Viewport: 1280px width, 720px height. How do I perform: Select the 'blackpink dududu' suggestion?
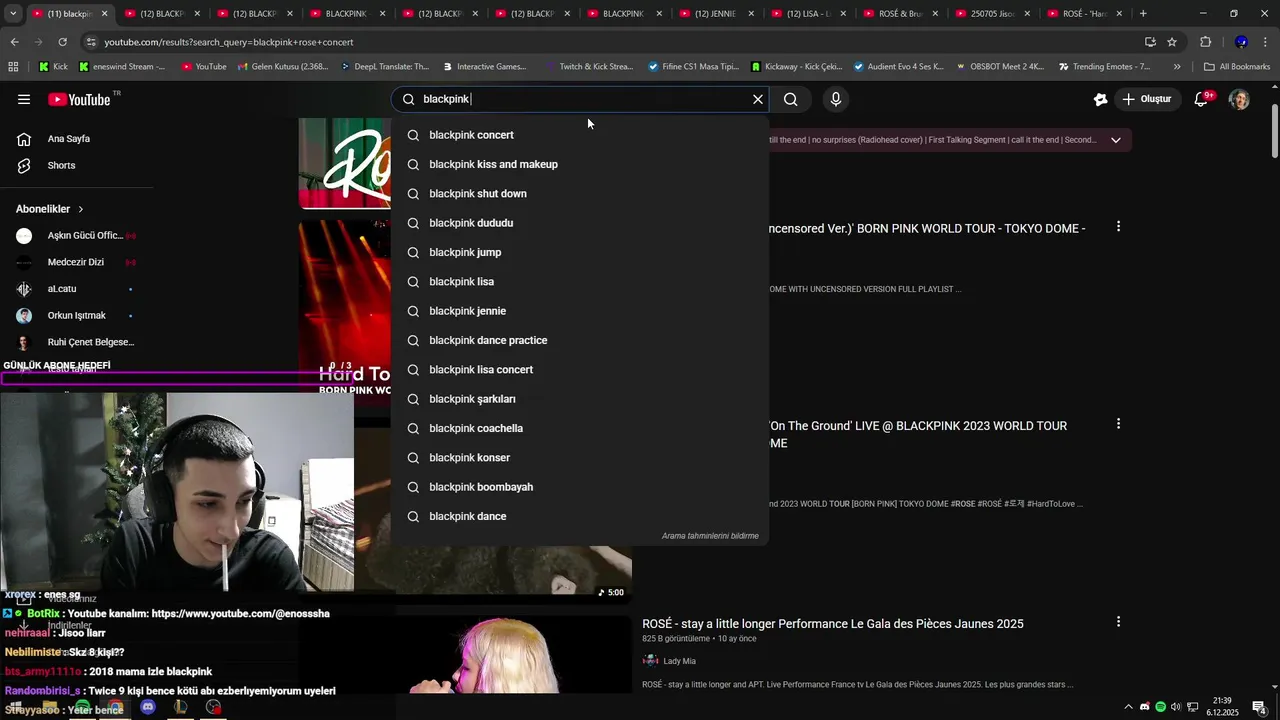[x=580, y=223]
